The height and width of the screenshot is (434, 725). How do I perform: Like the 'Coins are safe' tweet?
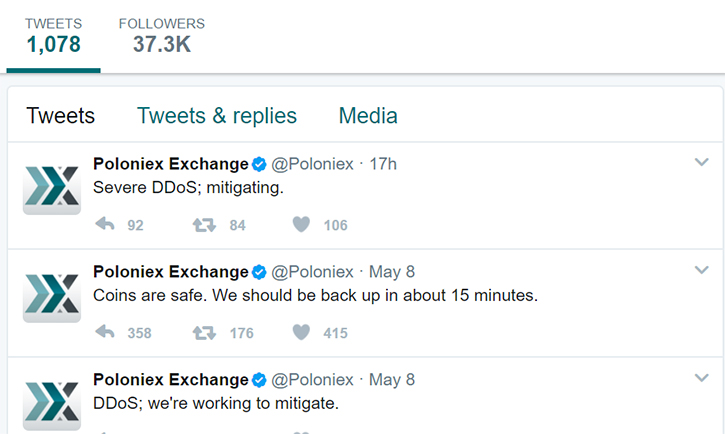click(x=301, y=332)
